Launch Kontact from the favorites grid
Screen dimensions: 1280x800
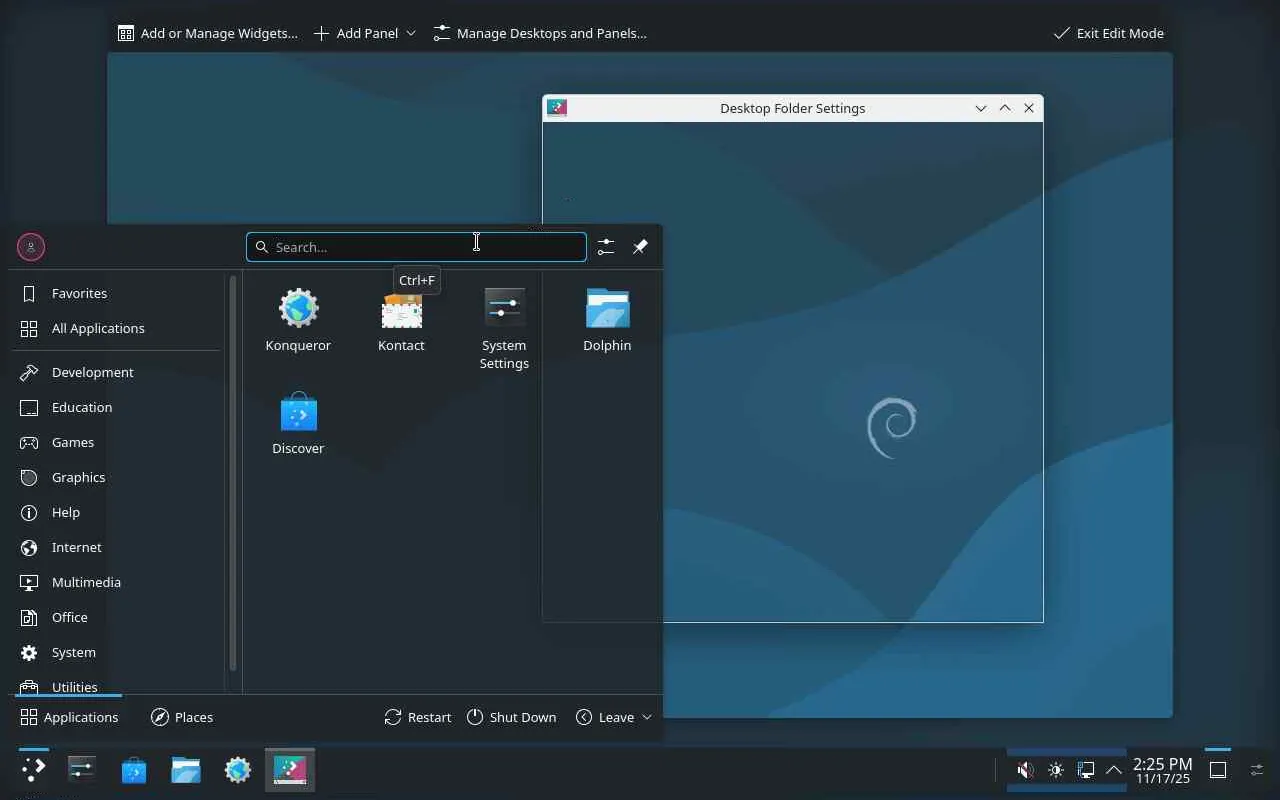401,320
